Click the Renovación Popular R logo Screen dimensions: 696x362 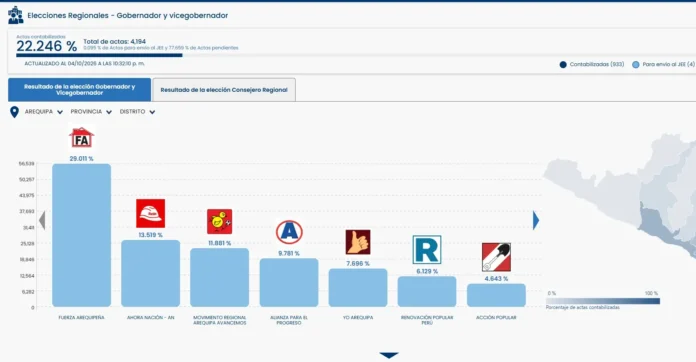427,250
